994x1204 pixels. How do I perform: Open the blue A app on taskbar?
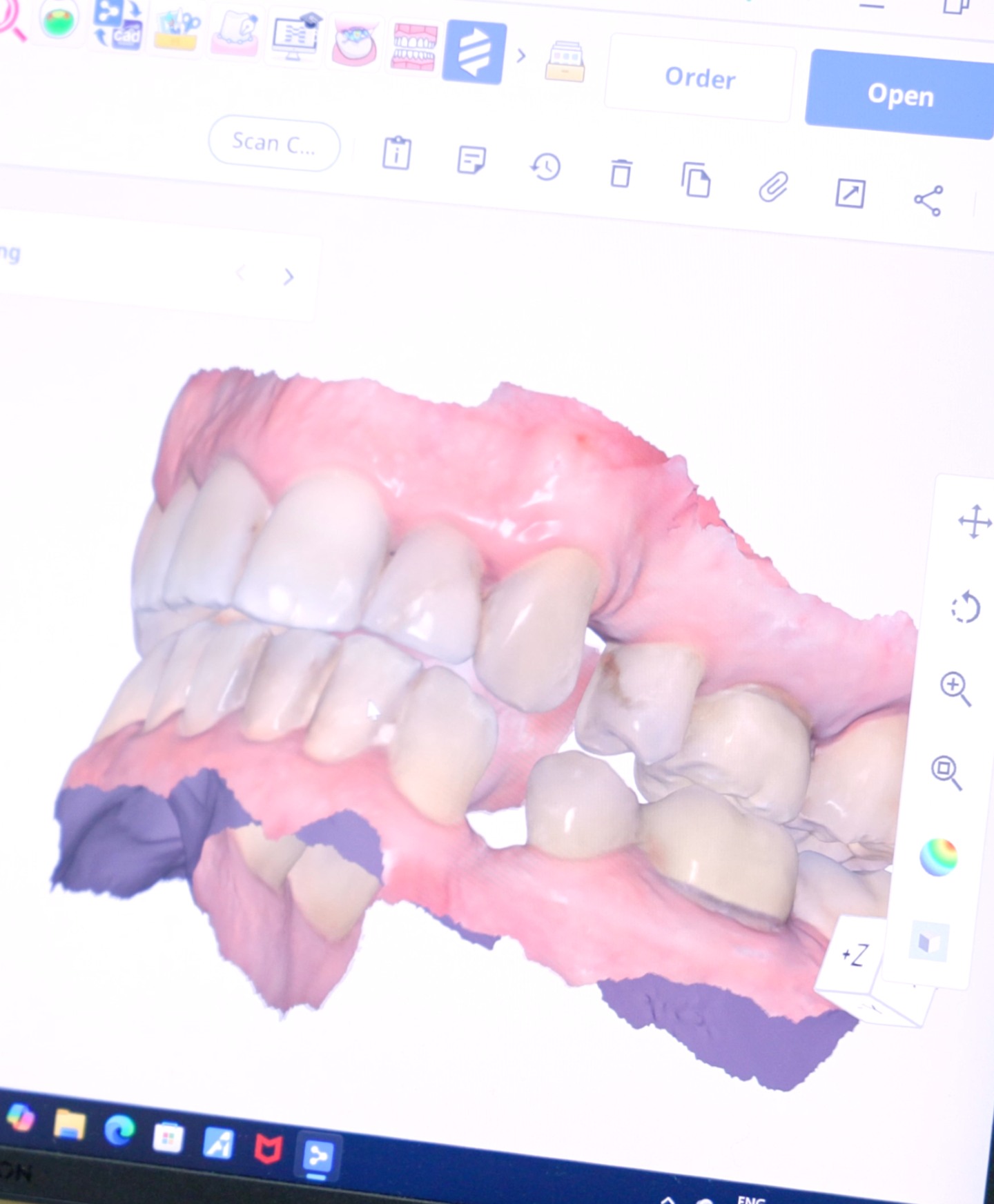(x=218, y=1144)
